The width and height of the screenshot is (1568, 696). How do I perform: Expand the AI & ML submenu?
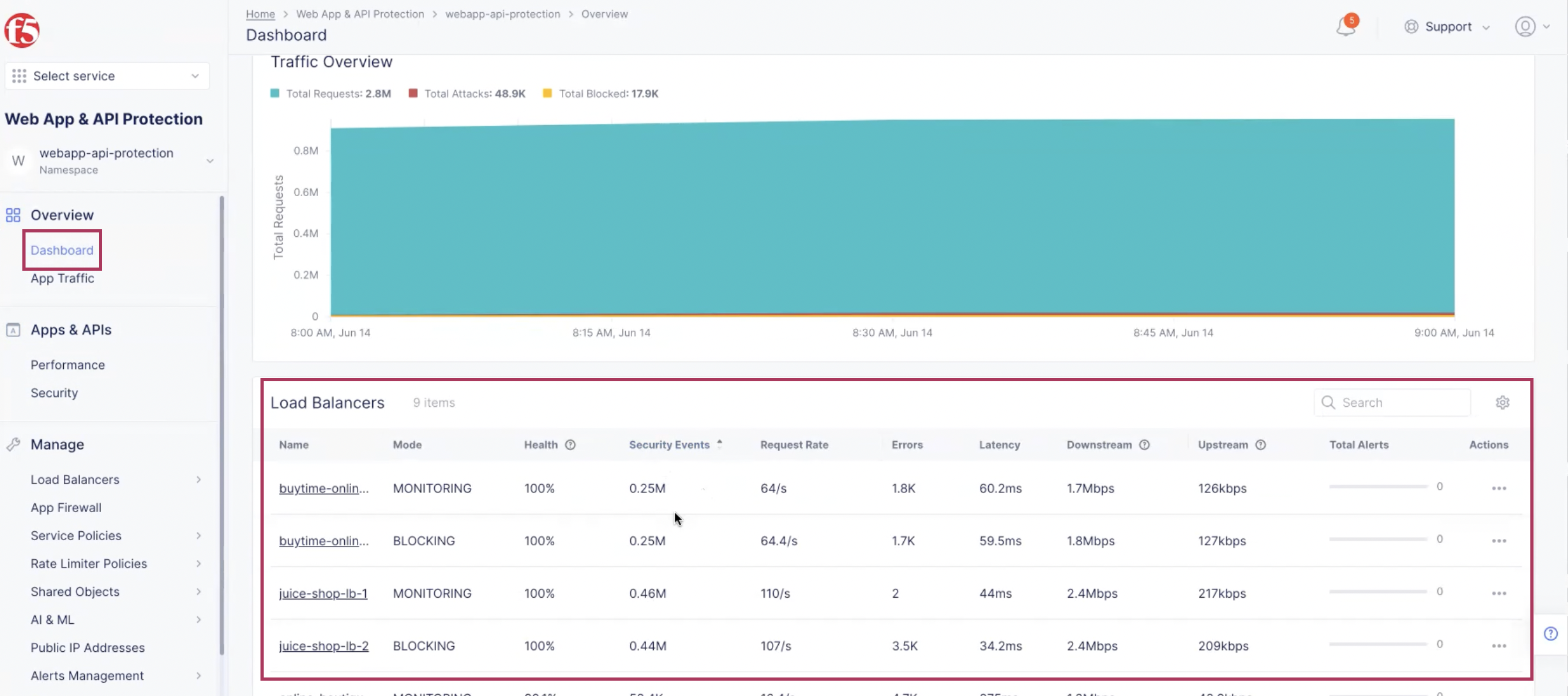click(199, 620)
